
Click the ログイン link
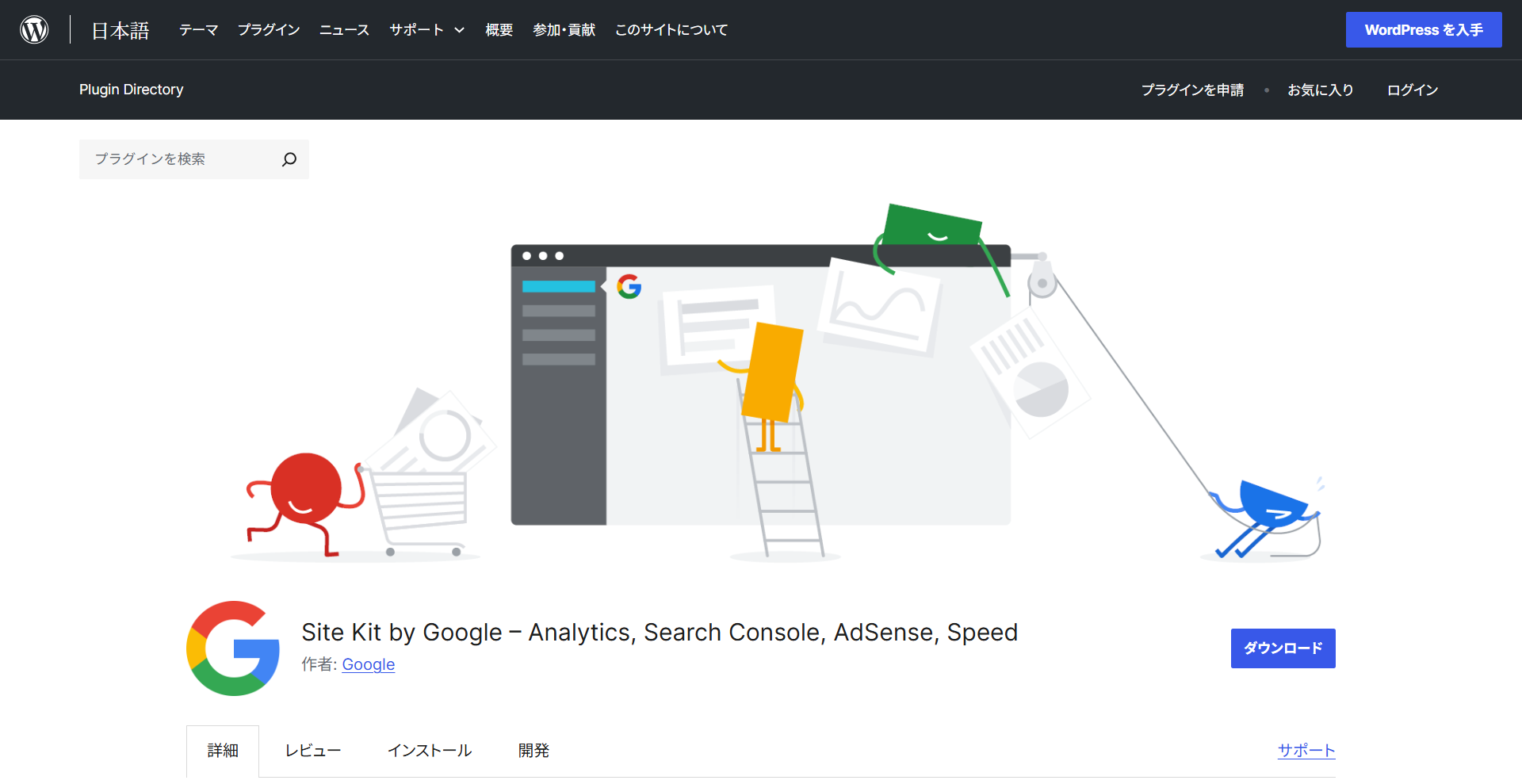click(1412, 90)
